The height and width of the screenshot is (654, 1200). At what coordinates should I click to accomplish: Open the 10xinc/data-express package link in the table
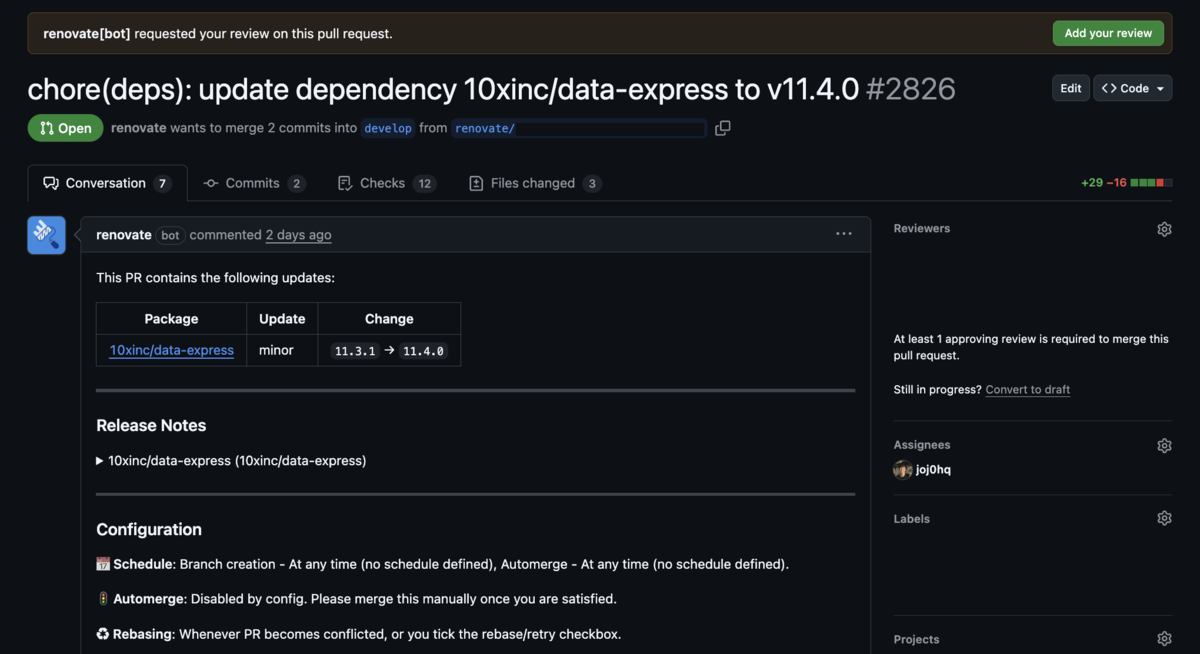click(x=172, y=351)
